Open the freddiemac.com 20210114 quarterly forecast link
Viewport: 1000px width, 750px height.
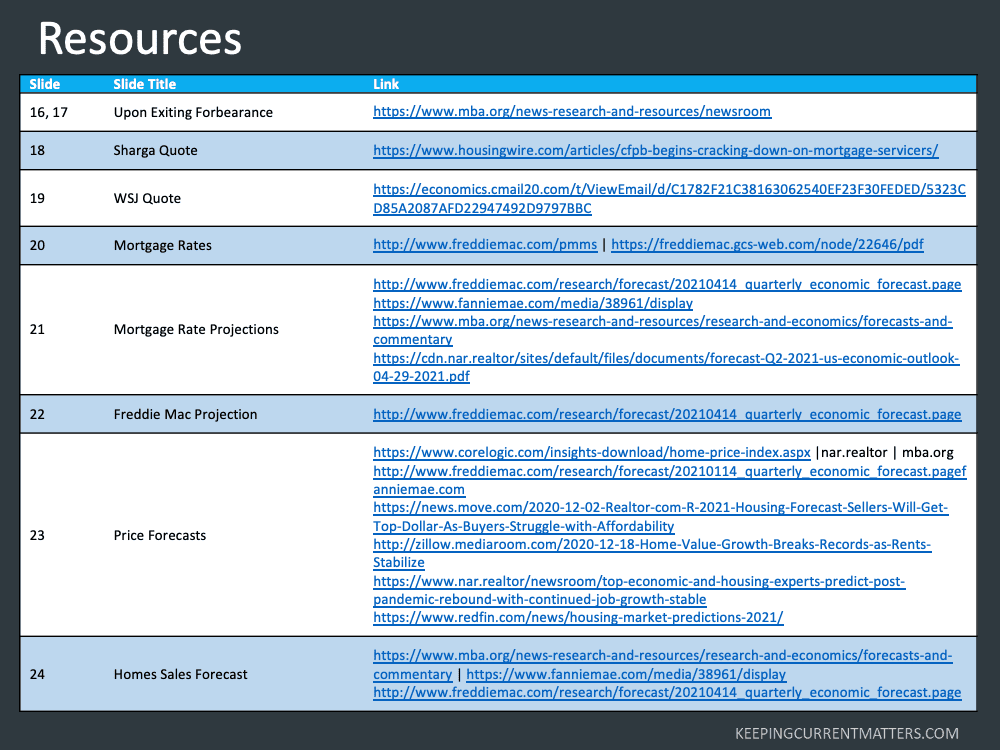[x=670, y=480]
